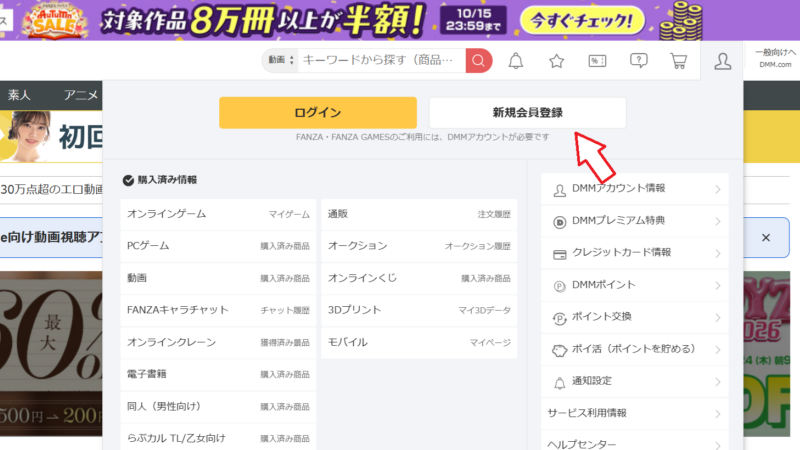The height and width of the screenshot is (450, 800).
Task: Open the 動画 search category dropdown
Action: pos(281,60)
